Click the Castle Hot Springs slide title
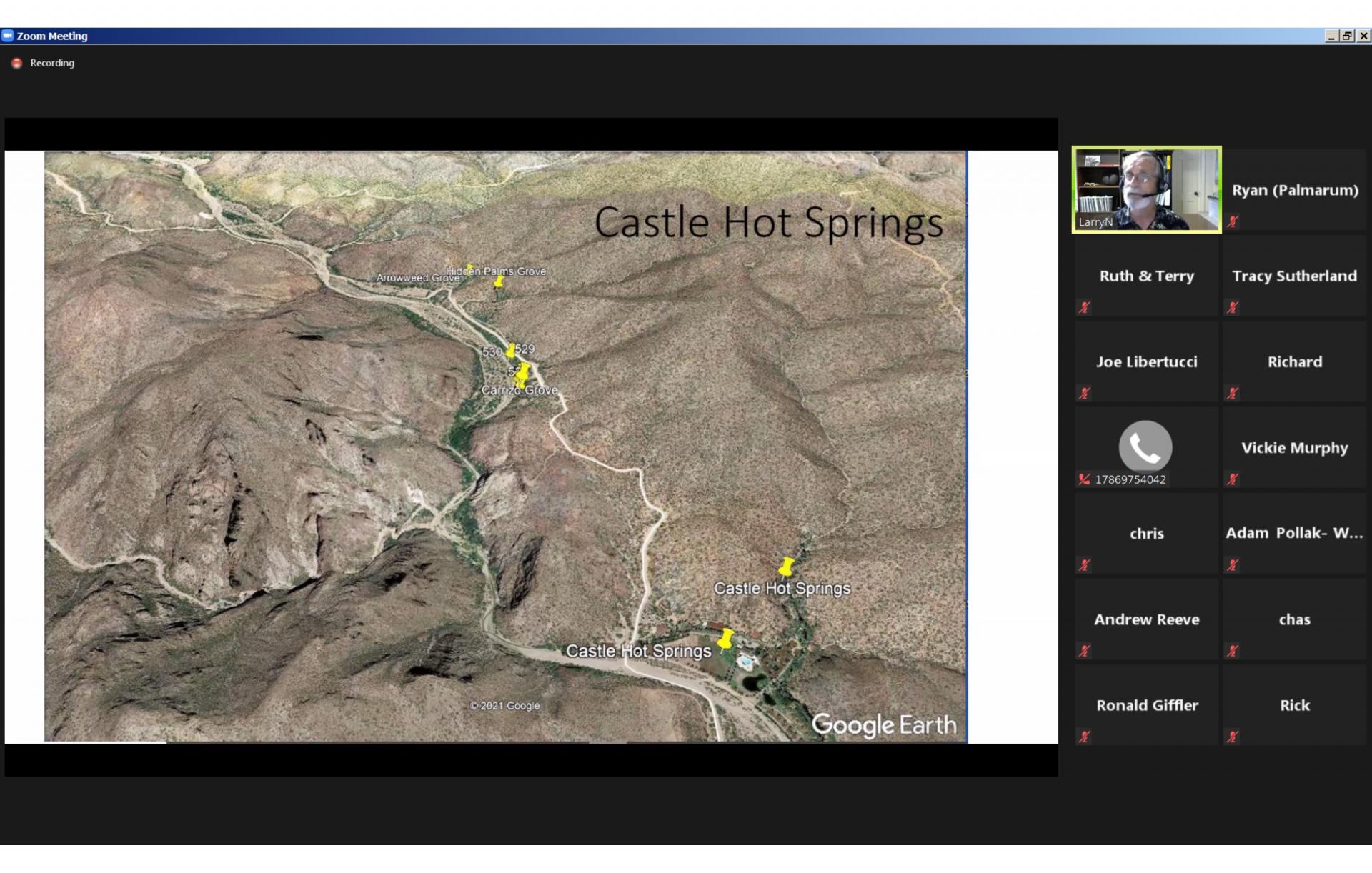Viewport: 1372px width, 873px height. click(768, 222)
